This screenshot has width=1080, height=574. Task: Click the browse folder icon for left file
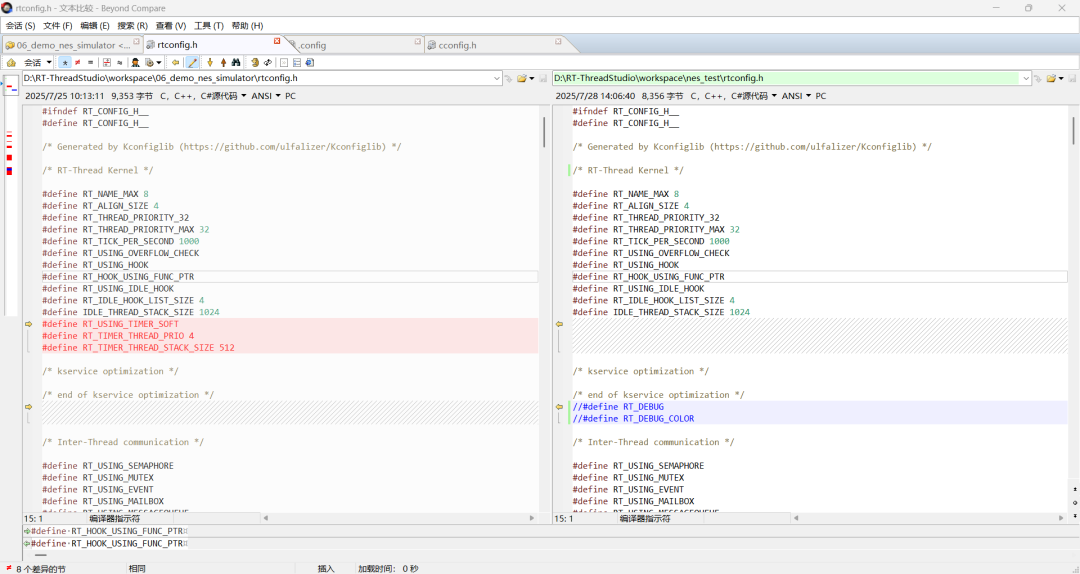[x=523, y=78]
